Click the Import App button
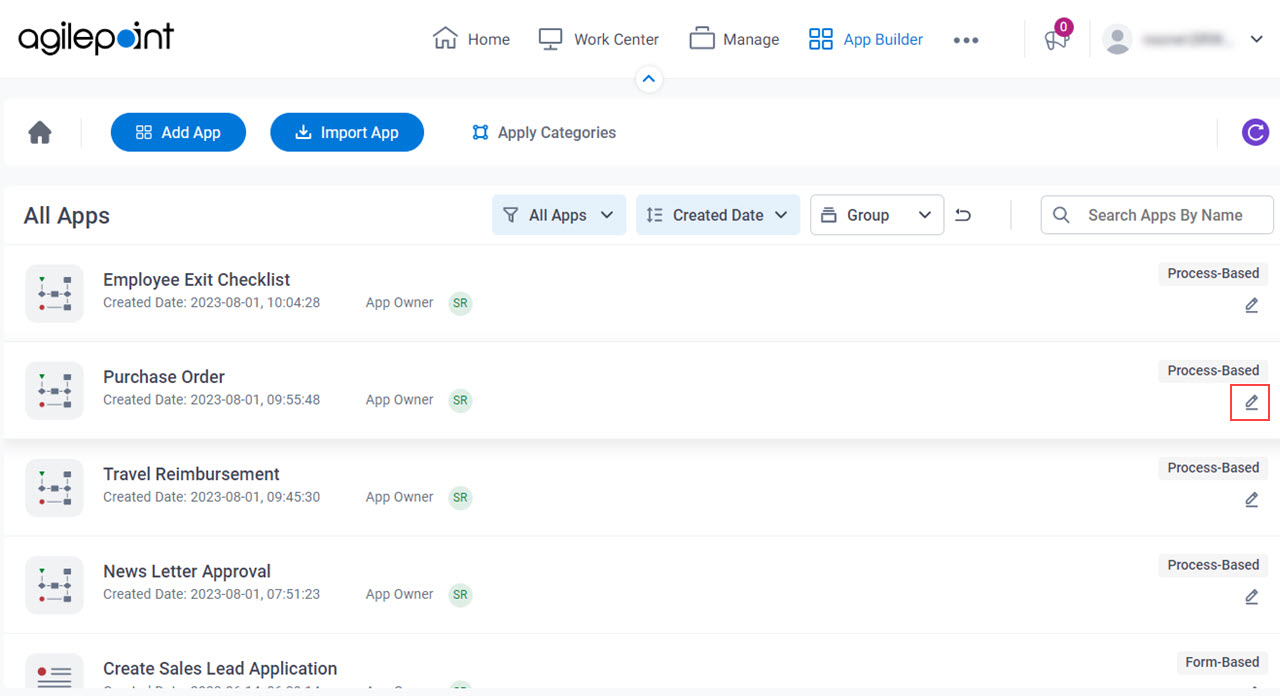The image size is (1280, 696). coord(347,132)
